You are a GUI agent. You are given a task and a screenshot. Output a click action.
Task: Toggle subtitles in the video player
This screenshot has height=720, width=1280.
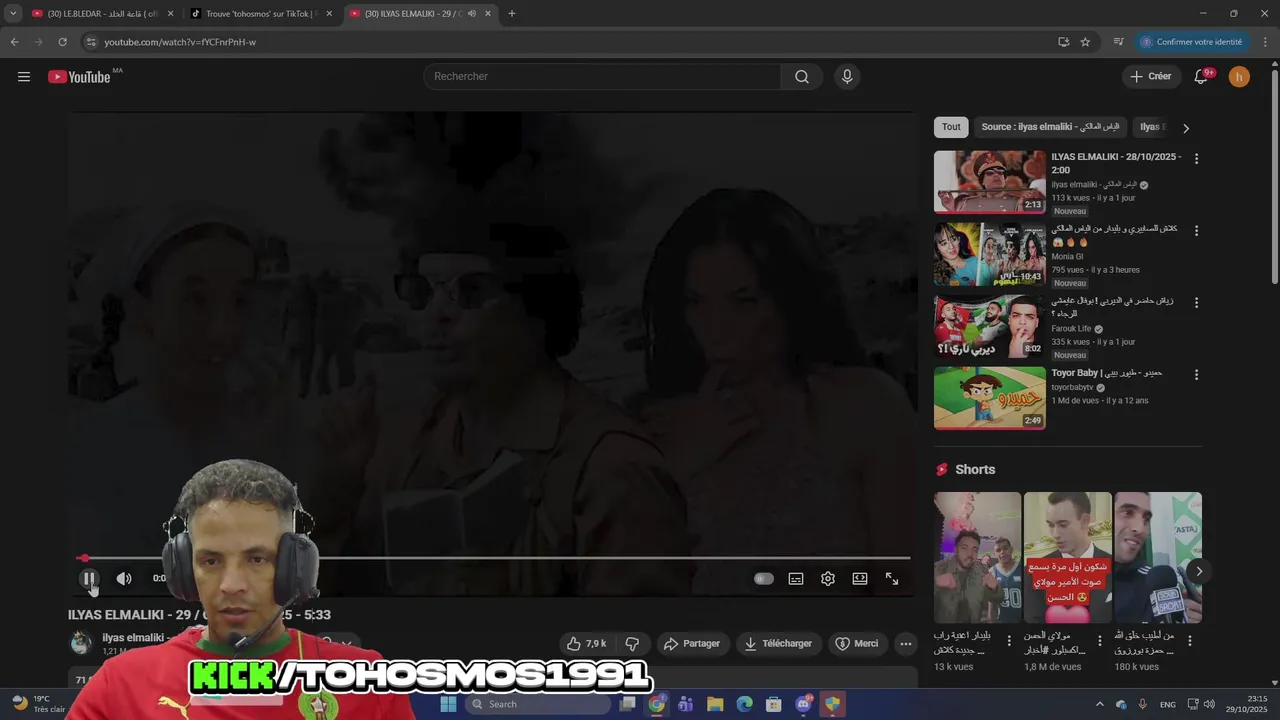[796, 578]
